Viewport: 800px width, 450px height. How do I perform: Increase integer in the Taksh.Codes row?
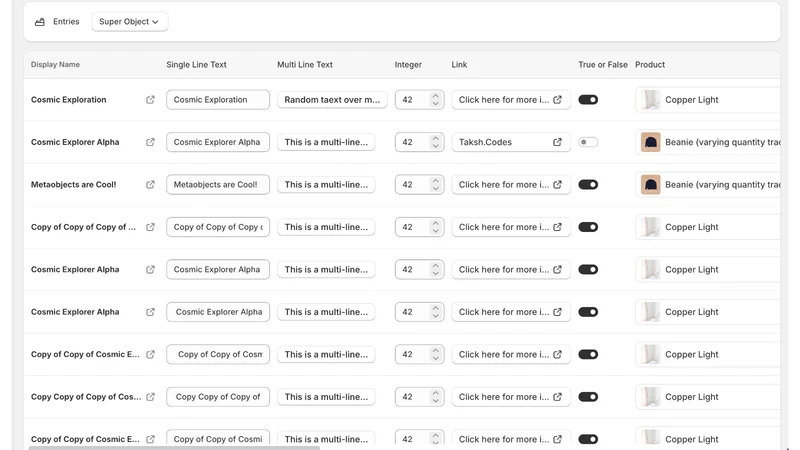[x=435, y=138]
